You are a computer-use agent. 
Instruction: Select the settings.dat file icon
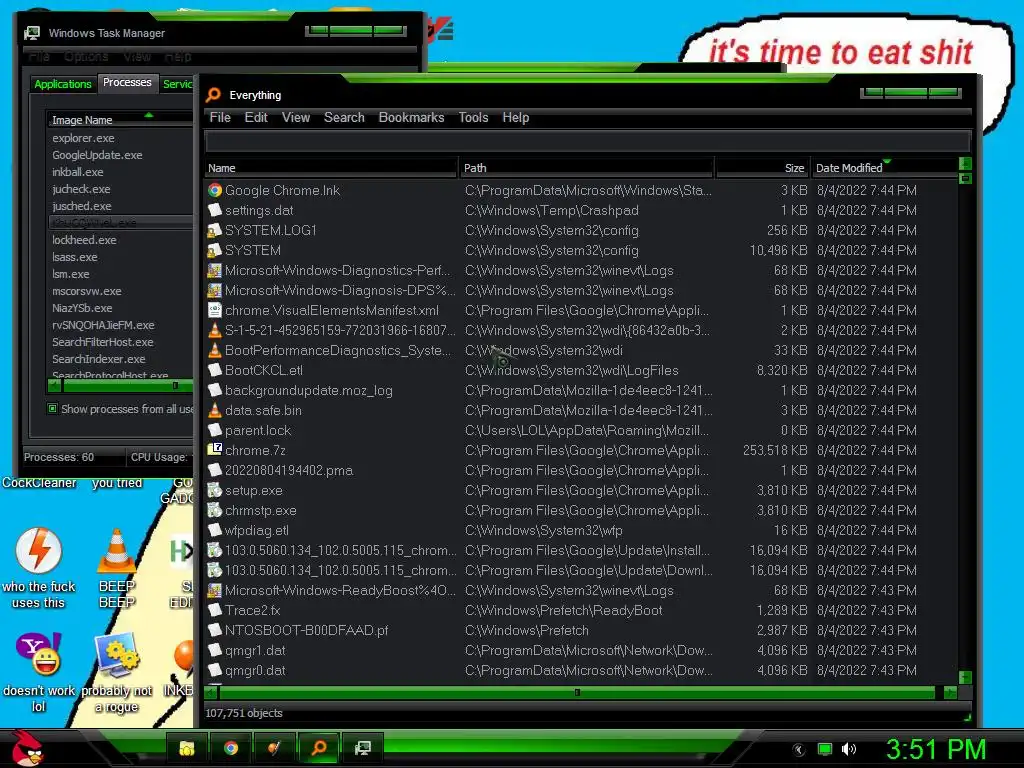(215, 210)
